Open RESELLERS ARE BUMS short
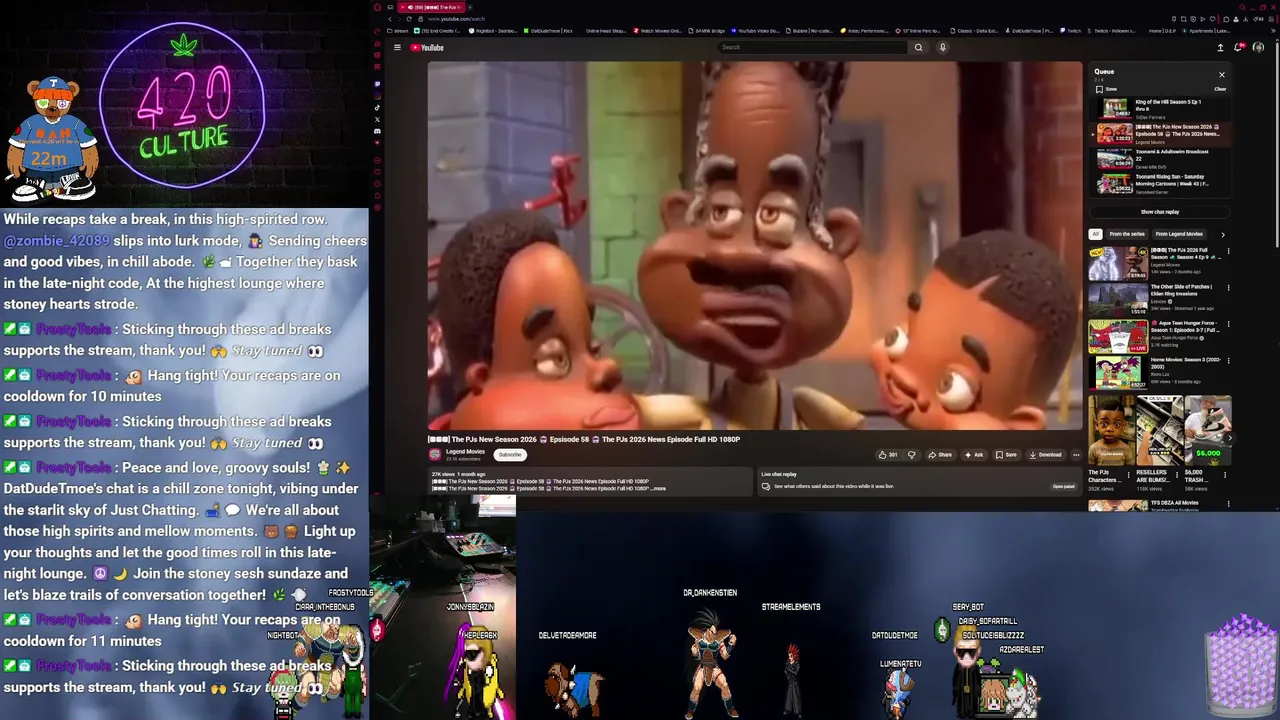 tap(1159, 430)
